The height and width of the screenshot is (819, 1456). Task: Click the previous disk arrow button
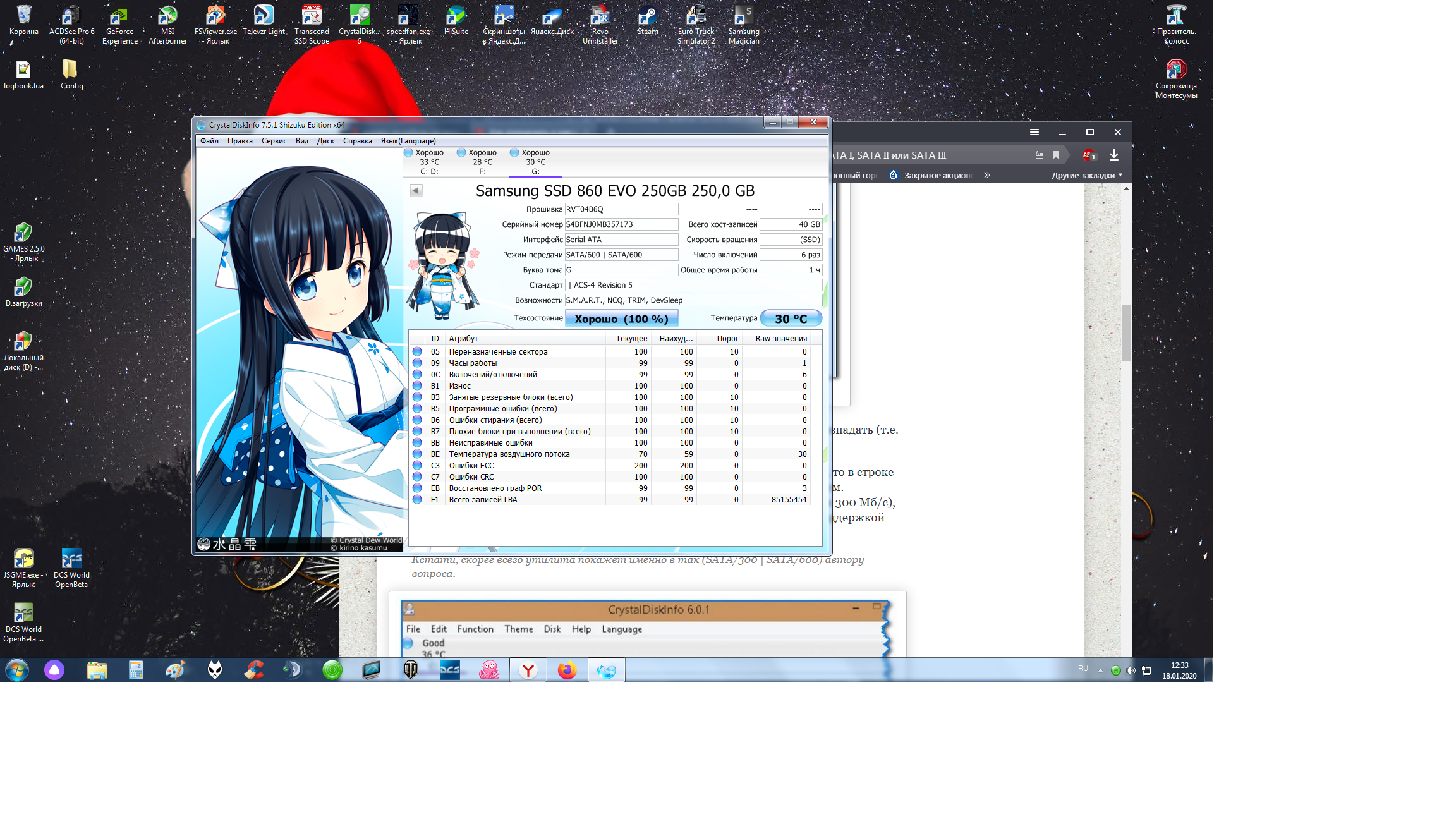pyautogui.click(x=416, y=190)
